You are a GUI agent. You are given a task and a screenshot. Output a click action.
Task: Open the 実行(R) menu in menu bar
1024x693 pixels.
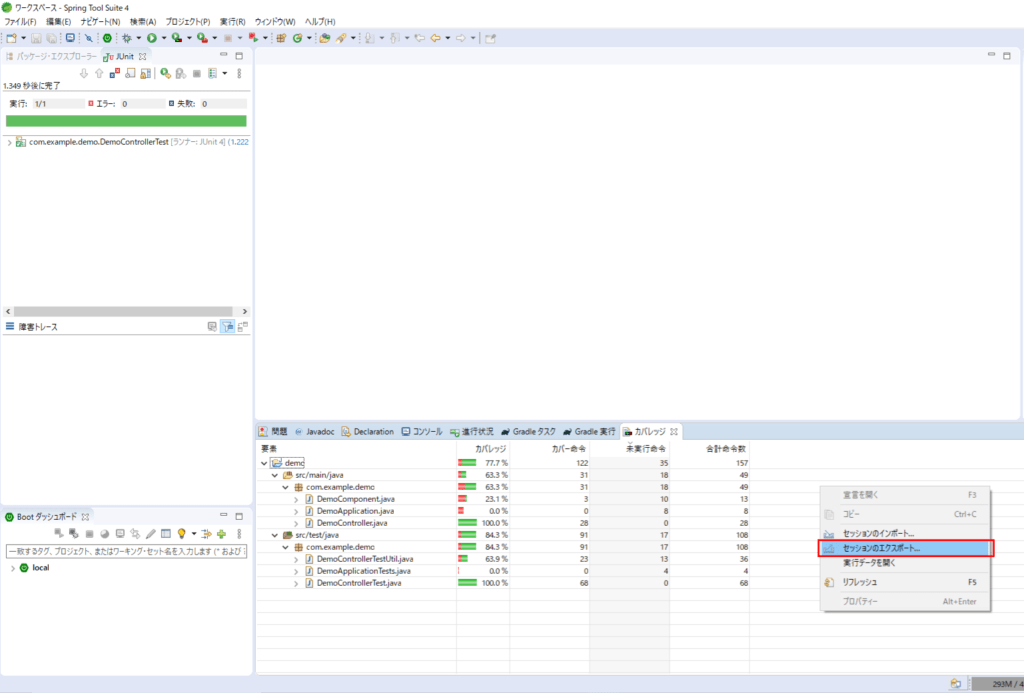pos(232,21)
